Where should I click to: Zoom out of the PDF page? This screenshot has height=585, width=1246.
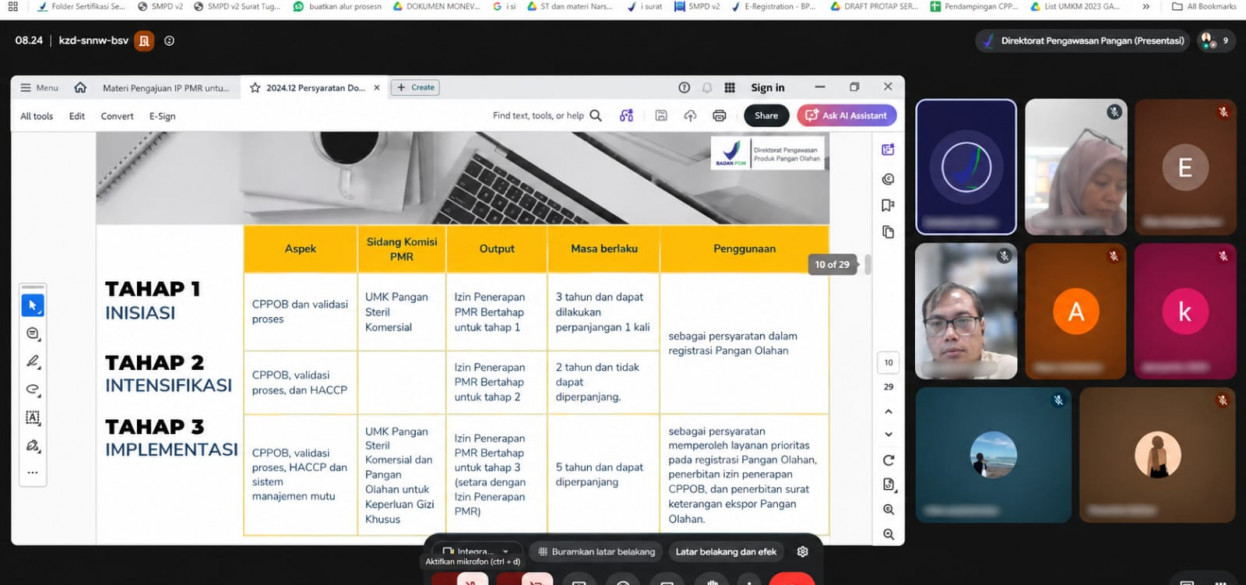coord(888,534)
